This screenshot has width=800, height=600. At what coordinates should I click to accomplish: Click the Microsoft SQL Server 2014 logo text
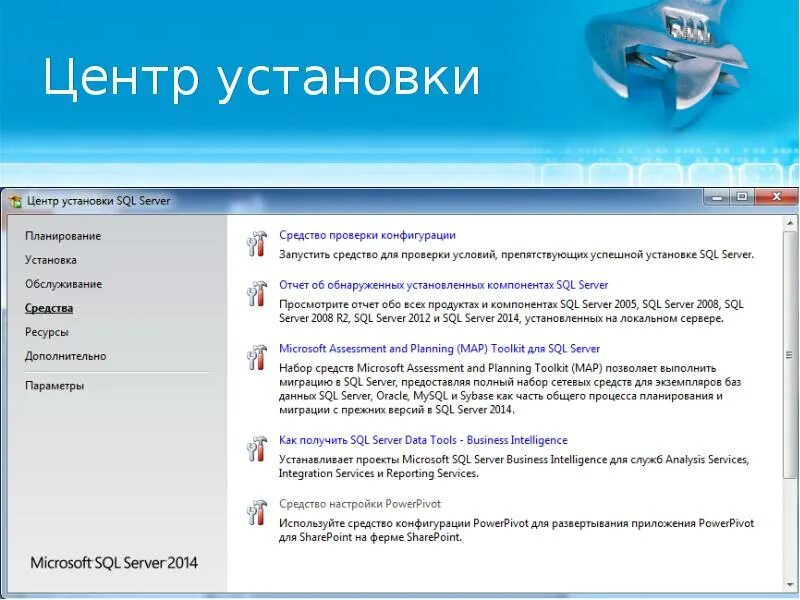(114, 563)
